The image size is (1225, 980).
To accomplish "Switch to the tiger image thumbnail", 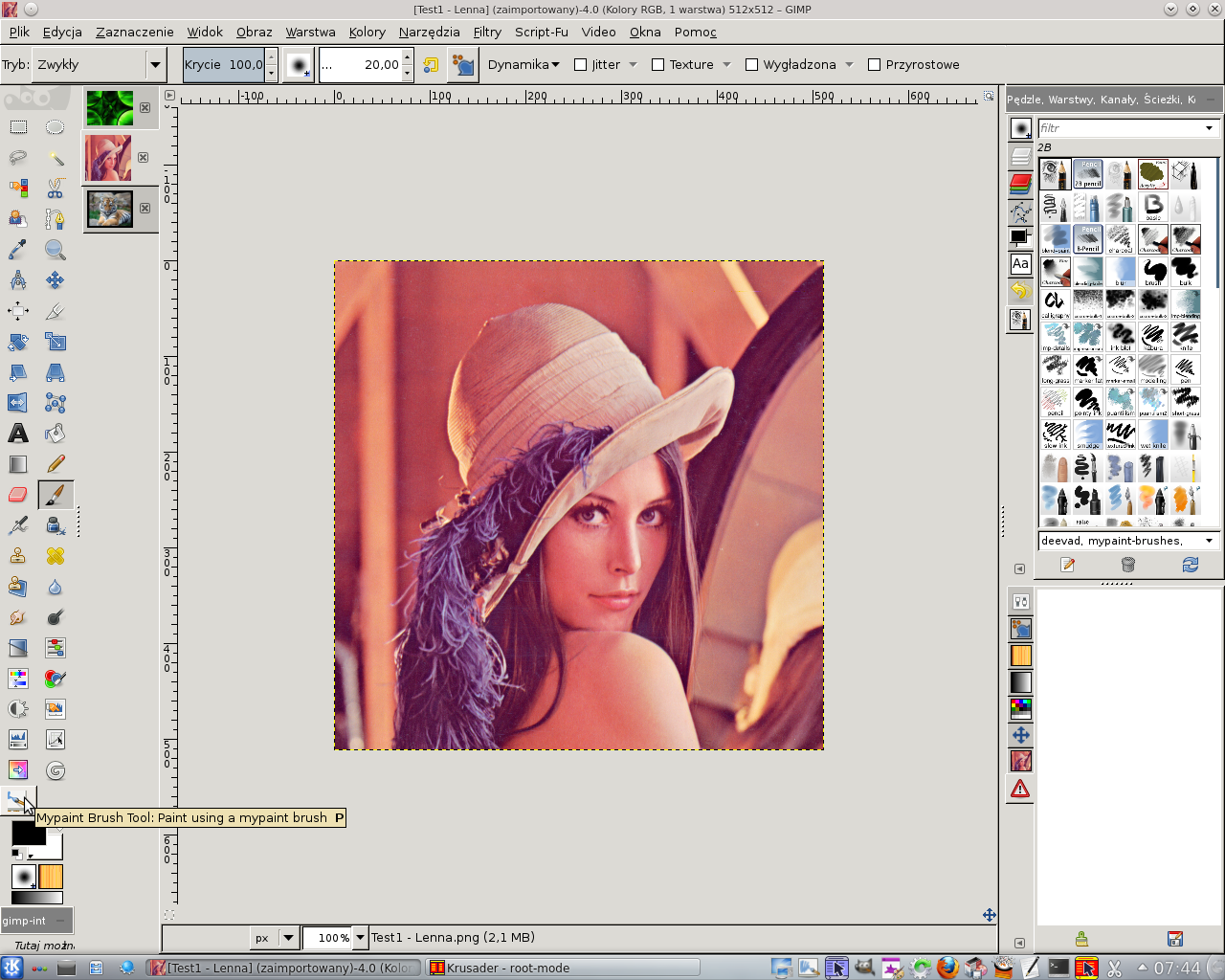I will [x=110, y=209].
